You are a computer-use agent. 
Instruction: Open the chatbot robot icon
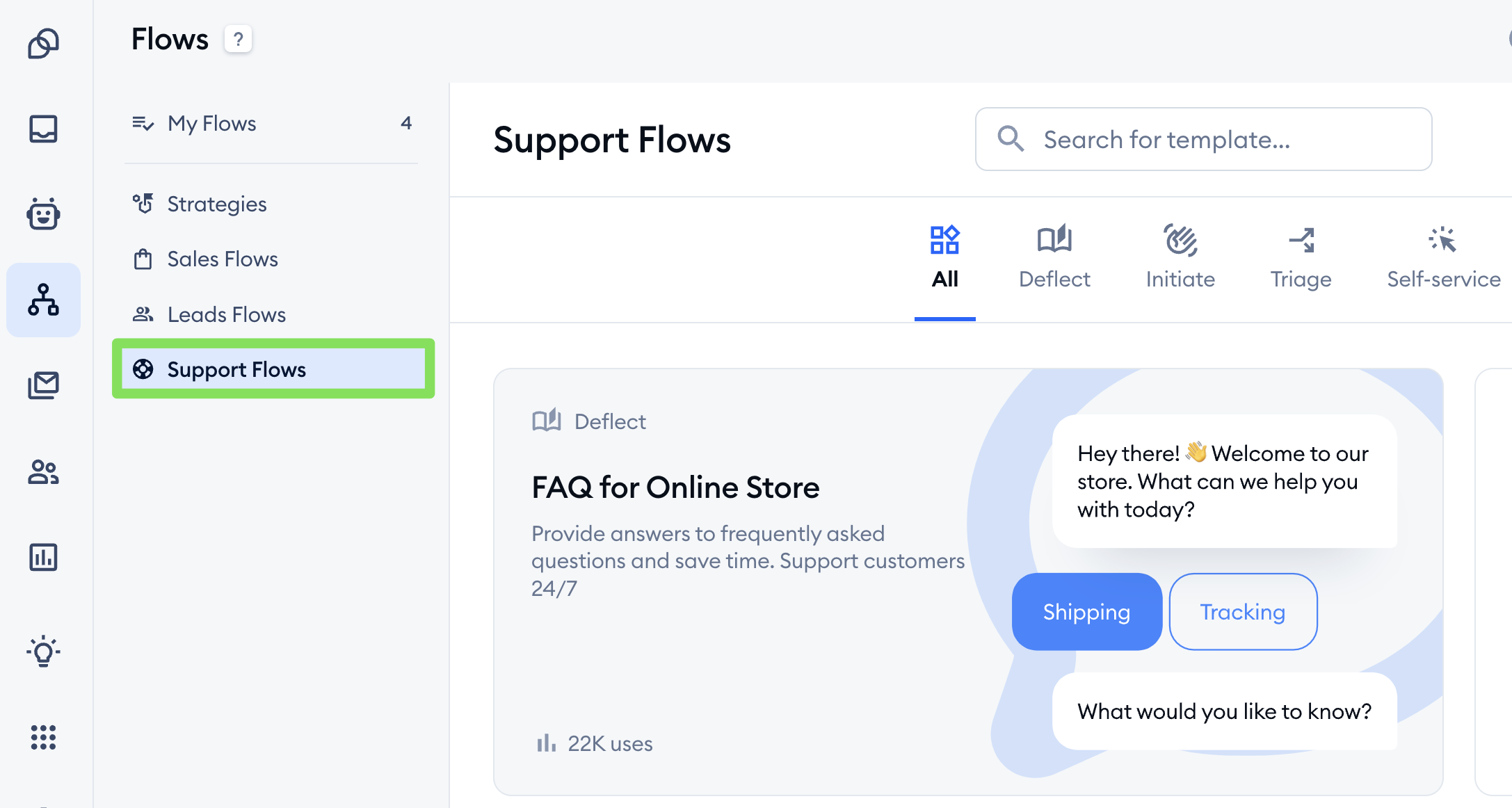(43, 213)
